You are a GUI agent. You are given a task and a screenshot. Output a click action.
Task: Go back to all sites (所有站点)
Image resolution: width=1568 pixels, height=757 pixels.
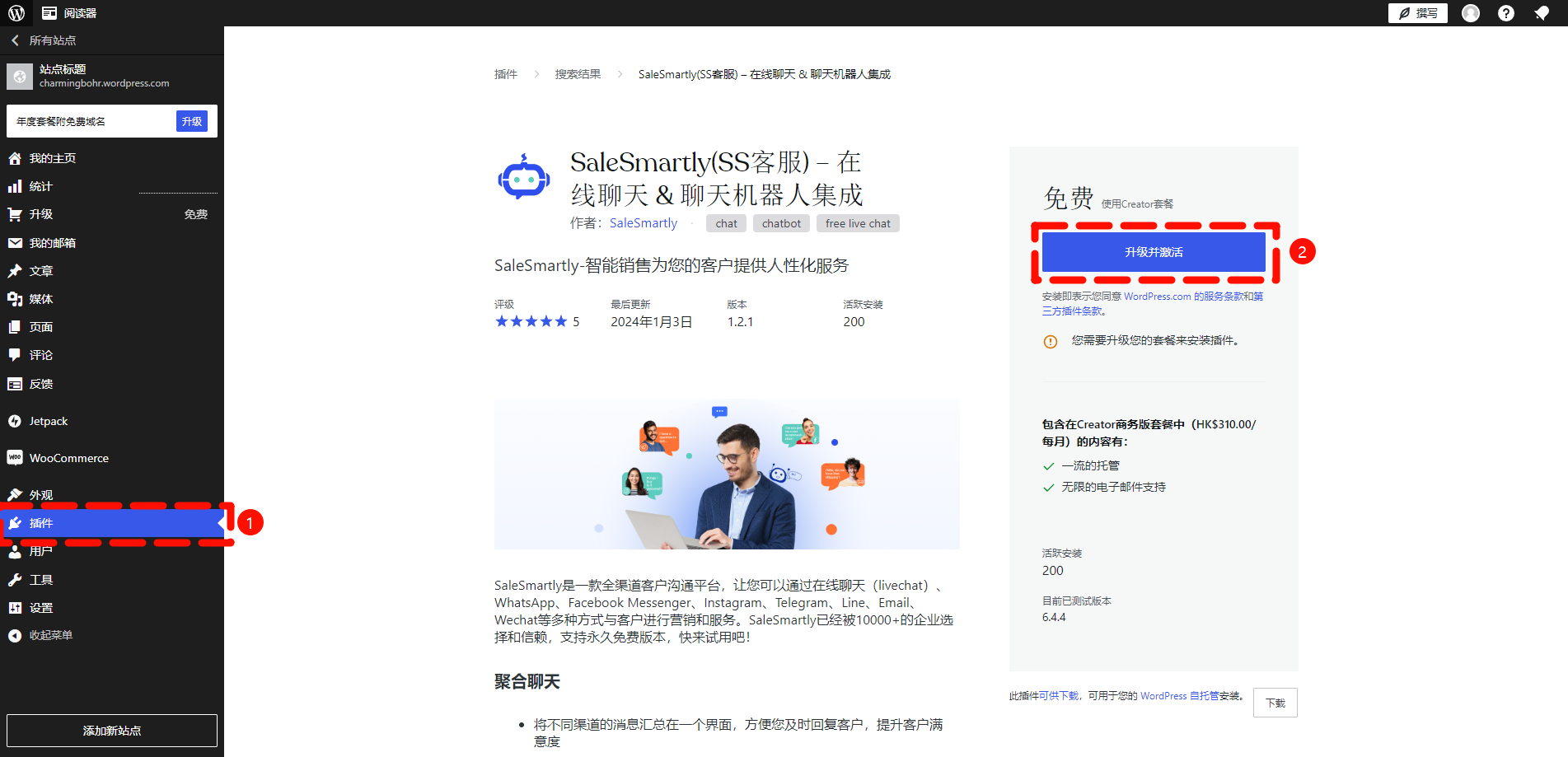click(x=52, y=40)
